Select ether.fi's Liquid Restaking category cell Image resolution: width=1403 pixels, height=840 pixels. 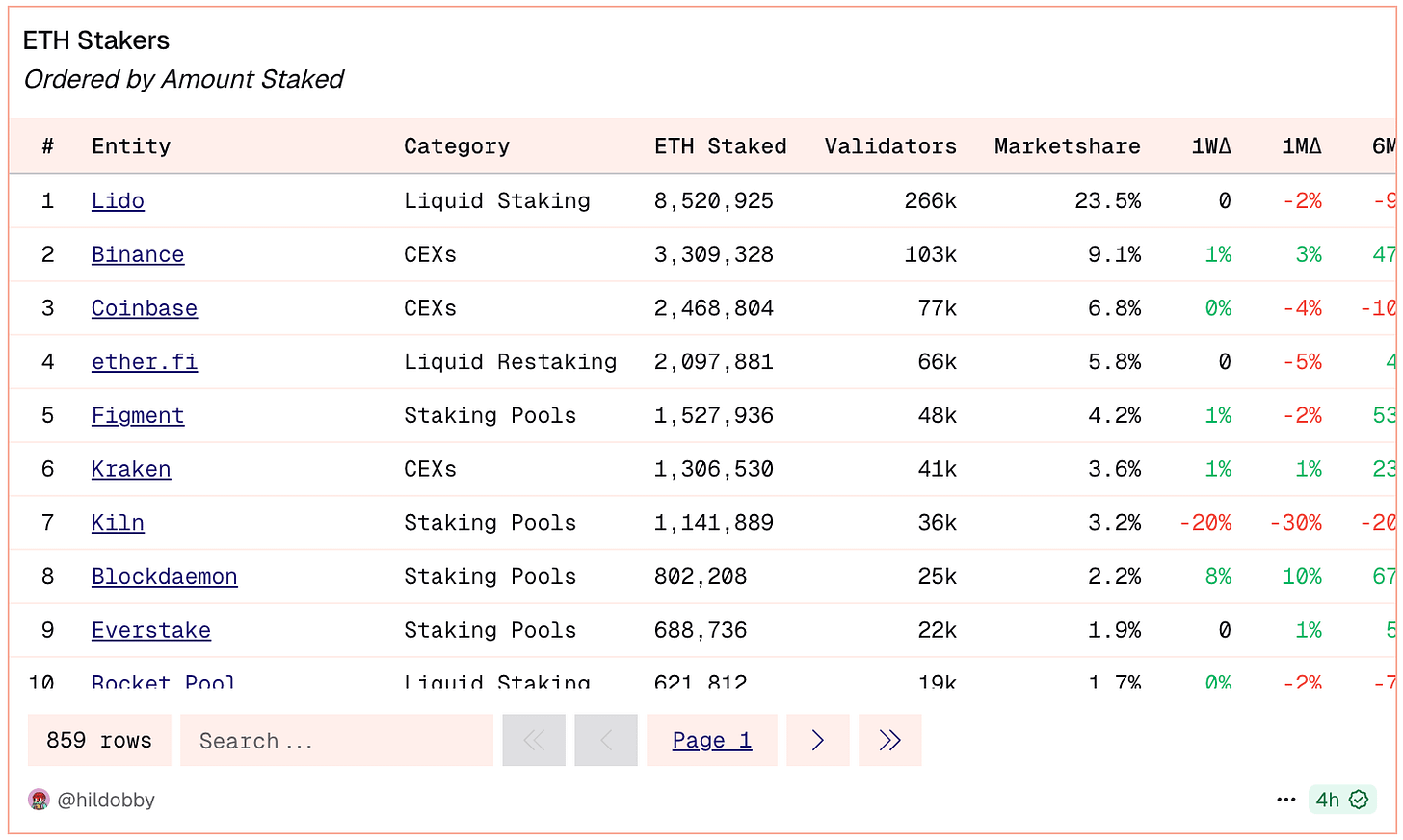point(511,362)
